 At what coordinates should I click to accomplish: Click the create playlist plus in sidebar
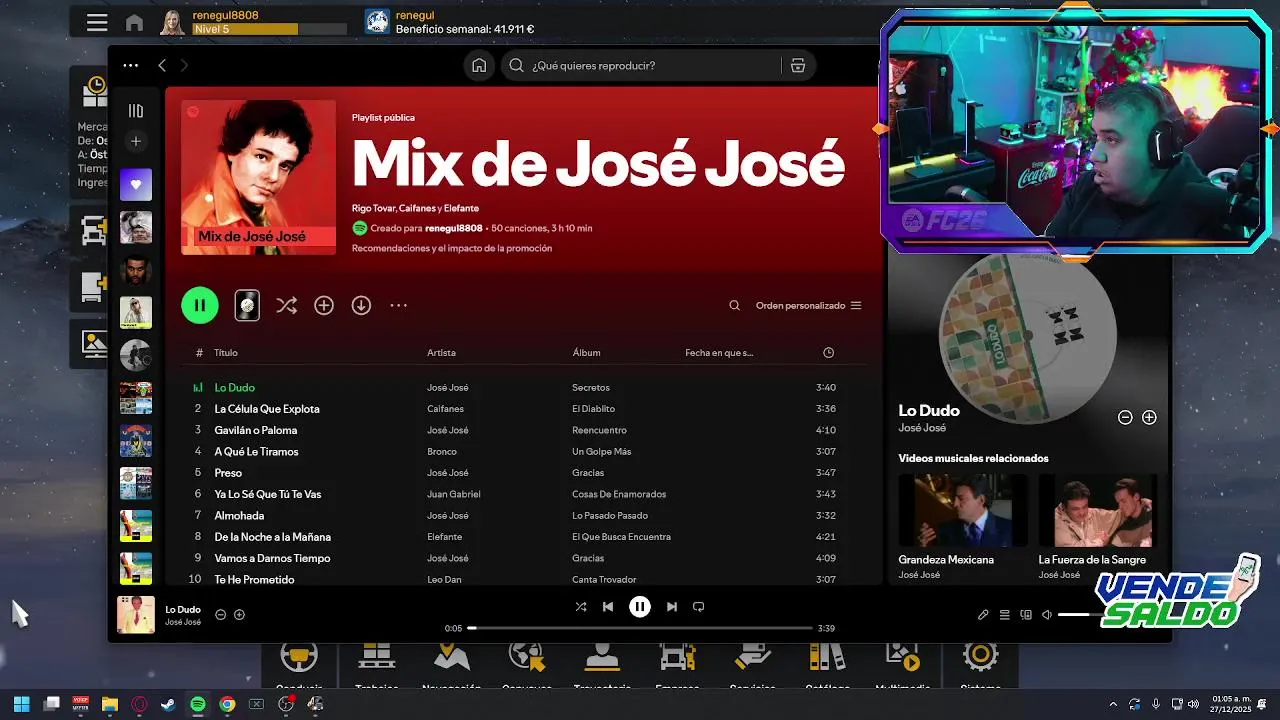tap(136, 142)
